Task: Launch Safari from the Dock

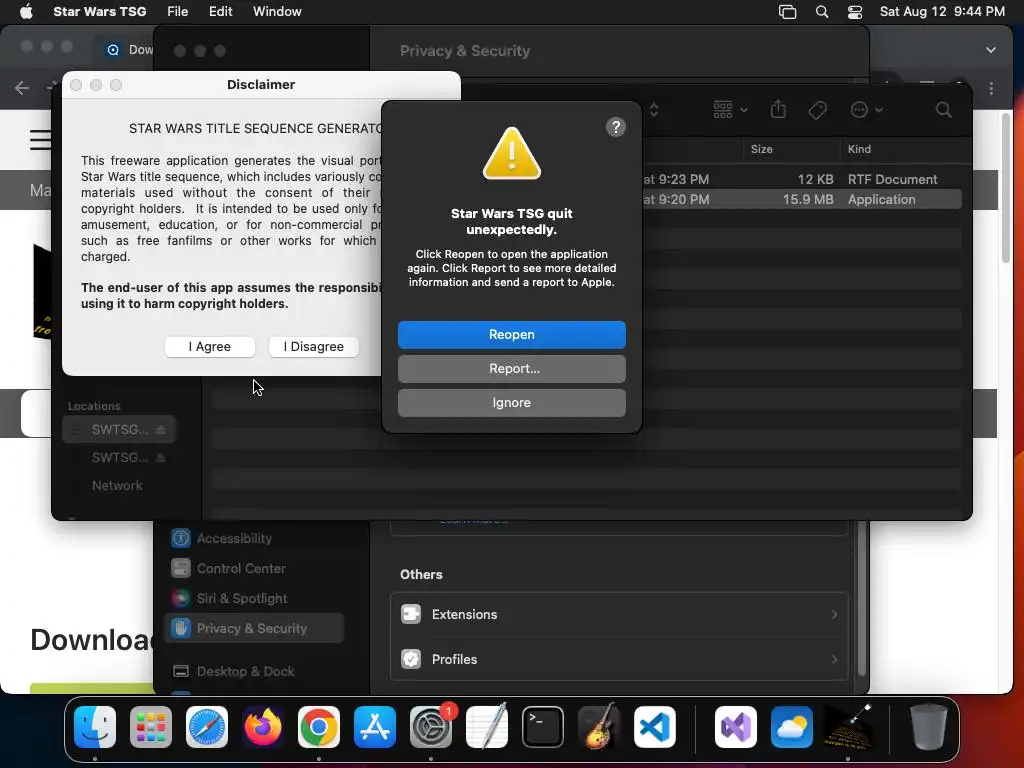Action: click(207, 727)
